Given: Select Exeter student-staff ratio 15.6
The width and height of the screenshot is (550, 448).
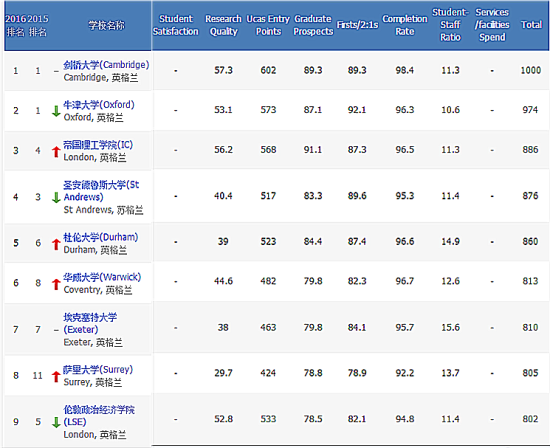Looking at the screenshot, I should point(450,327).
